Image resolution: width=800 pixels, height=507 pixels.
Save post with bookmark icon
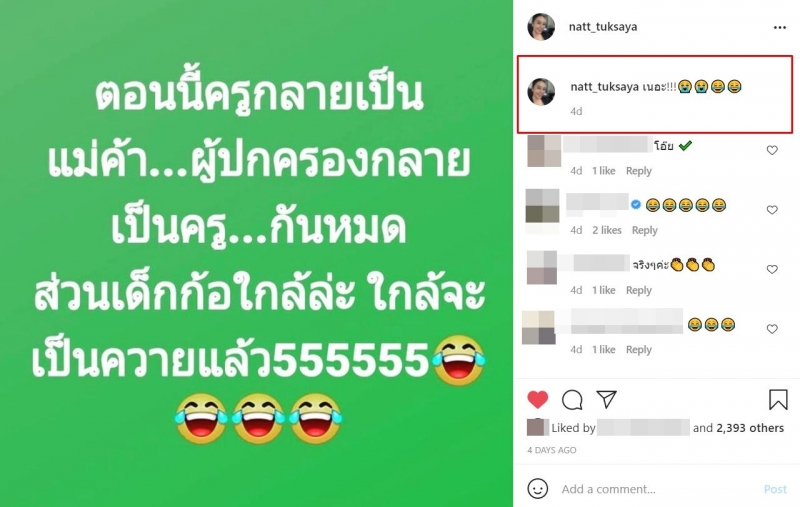[x=778, y=399]
